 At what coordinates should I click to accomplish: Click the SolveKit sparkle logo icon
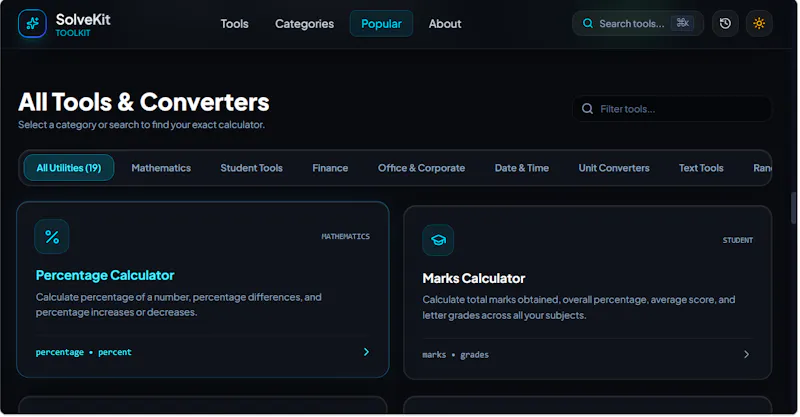coord(32,23)
